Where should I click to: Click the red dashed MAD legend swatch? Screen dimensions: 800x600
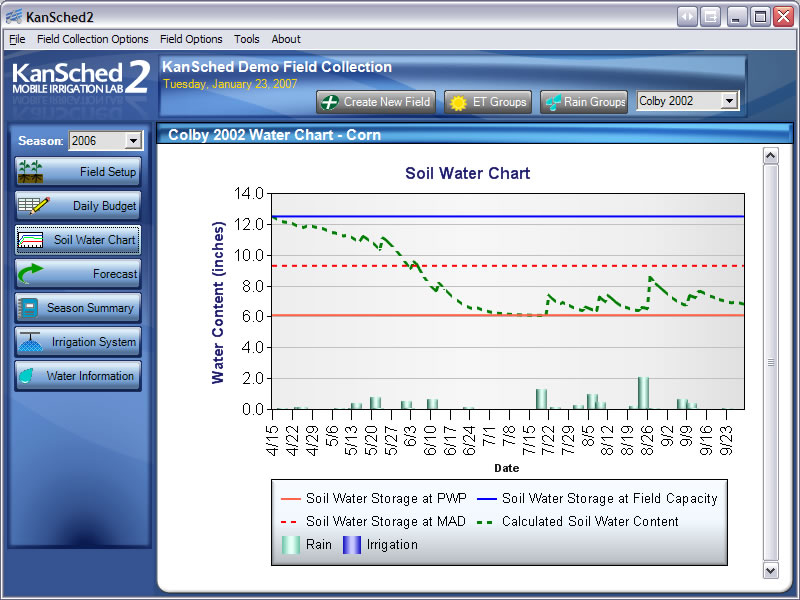[289, 522]
